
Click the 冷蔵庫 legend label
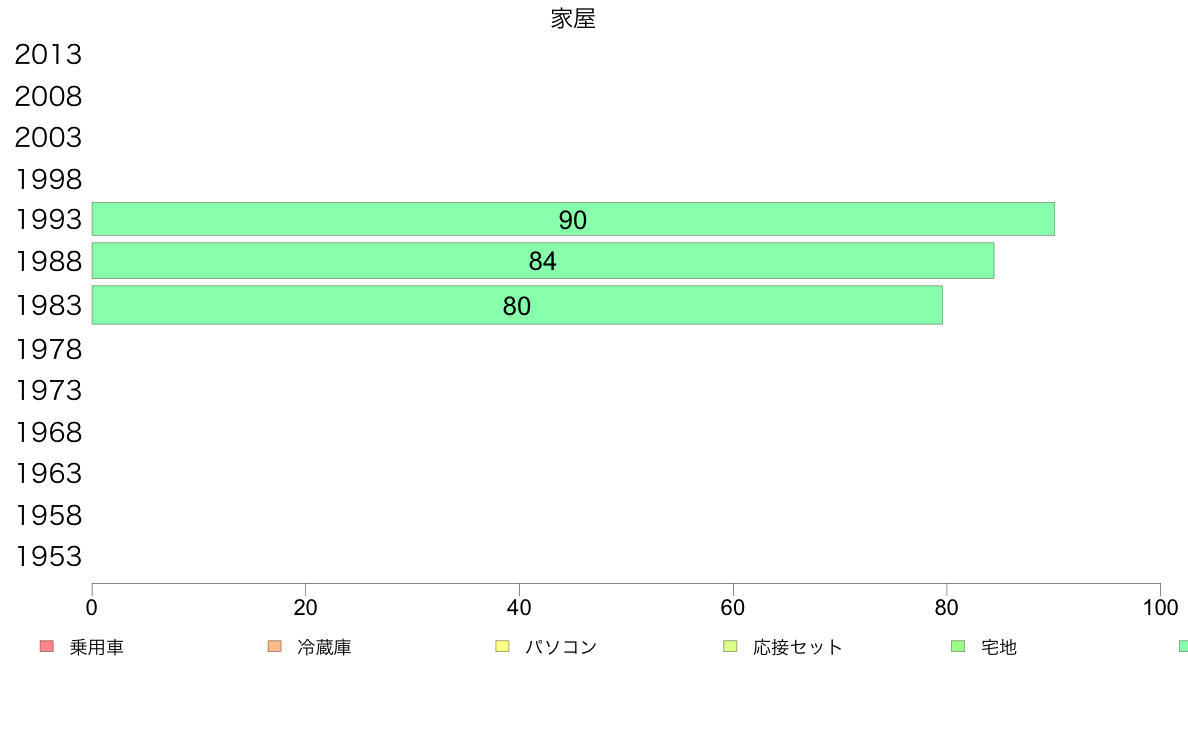[x=324, y=647]
